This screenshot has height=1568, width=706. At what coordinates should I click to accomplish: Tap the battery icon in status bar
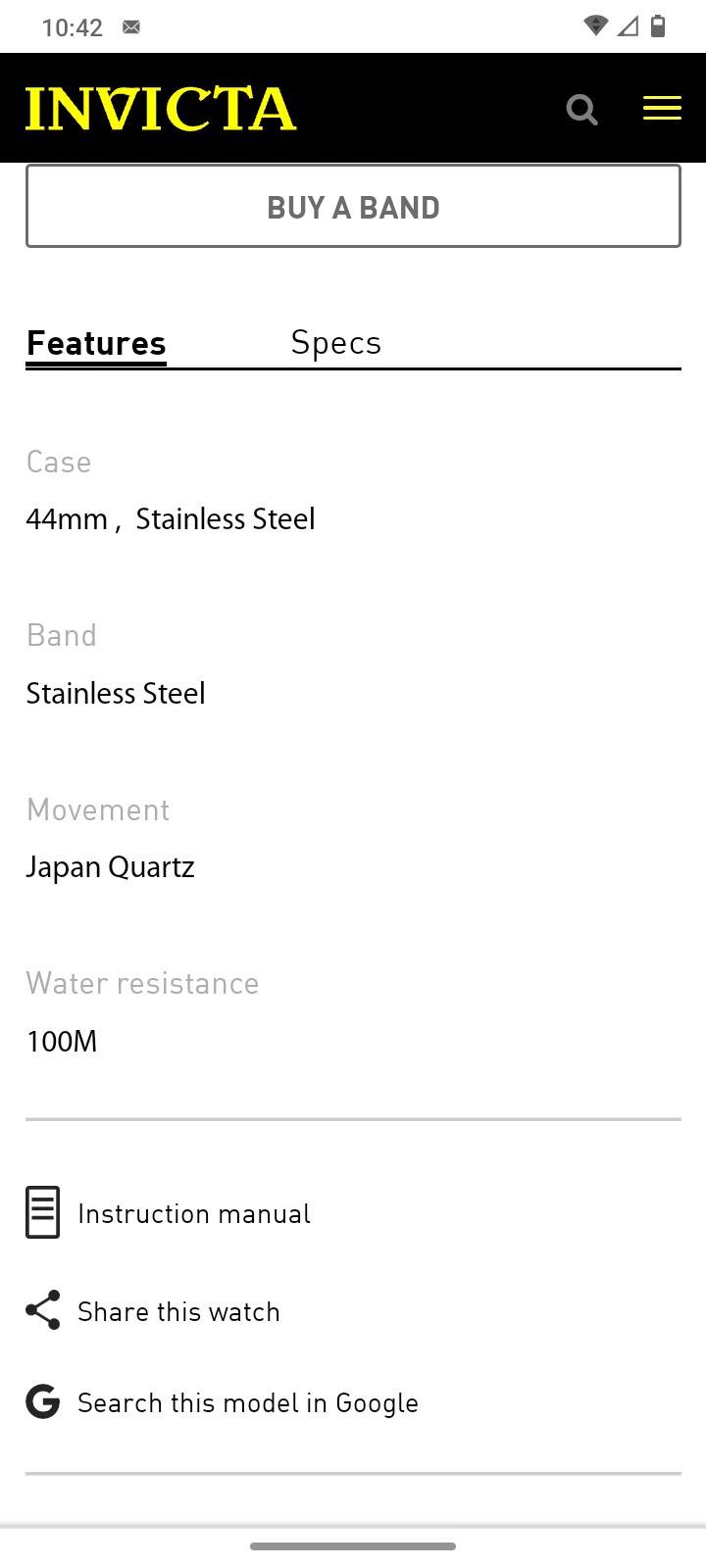[x=658, y=26]
